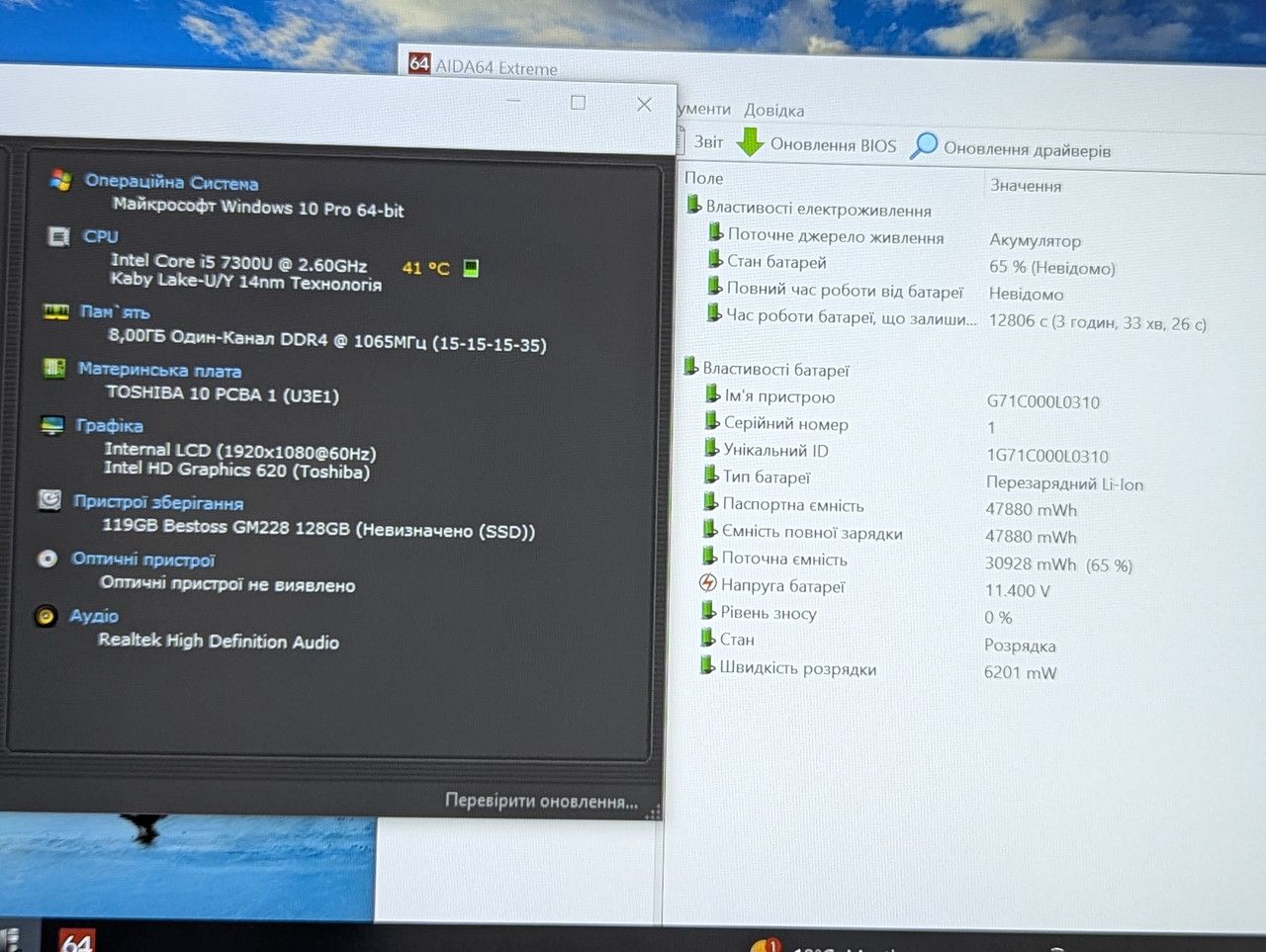Select the 12806 с remaining battery time value
This screenshot has width=1266, height=952.
point(1098,322)
